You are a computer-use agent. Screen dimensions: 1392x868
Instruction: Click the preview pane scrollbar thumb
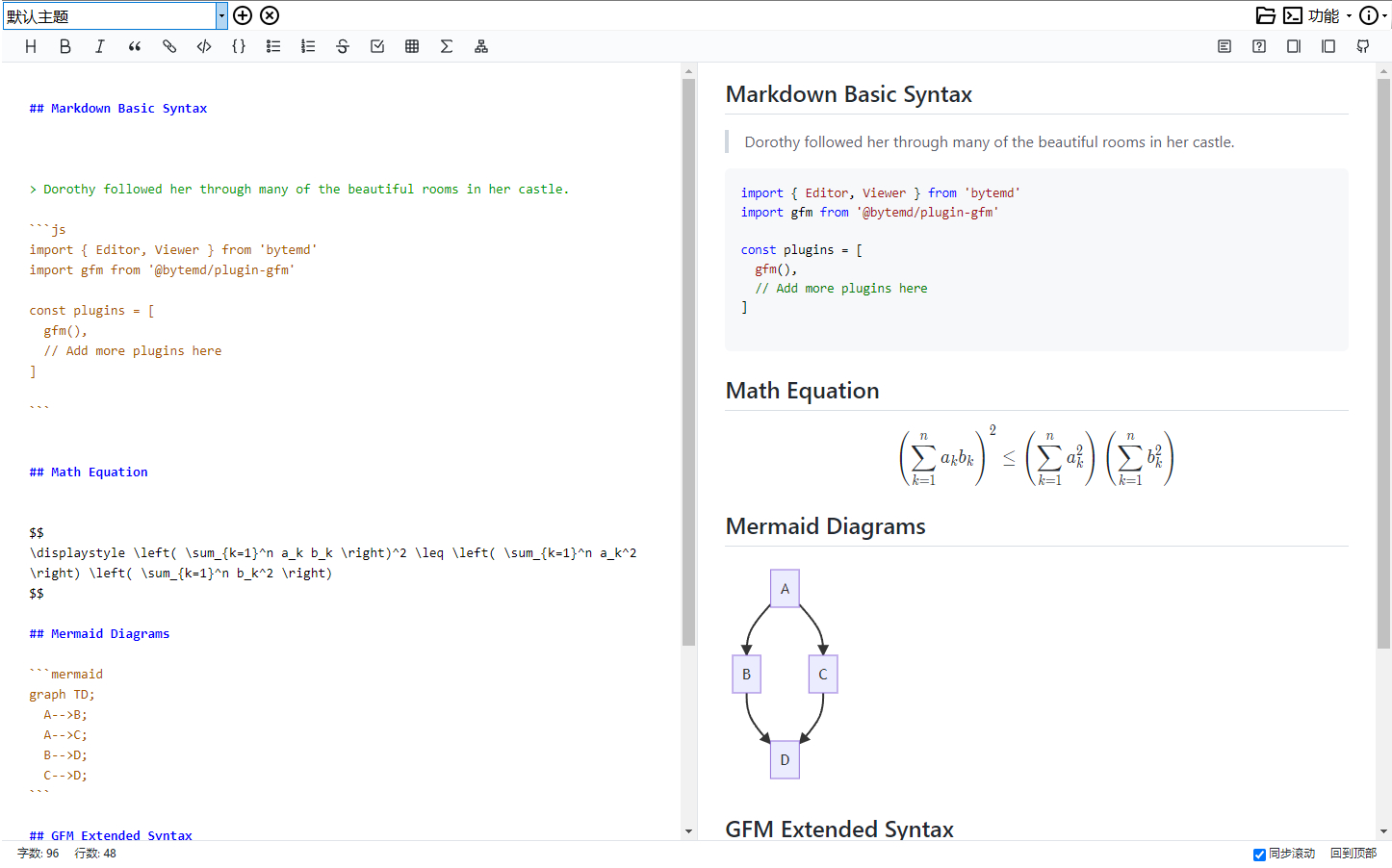coord(1383,364)
